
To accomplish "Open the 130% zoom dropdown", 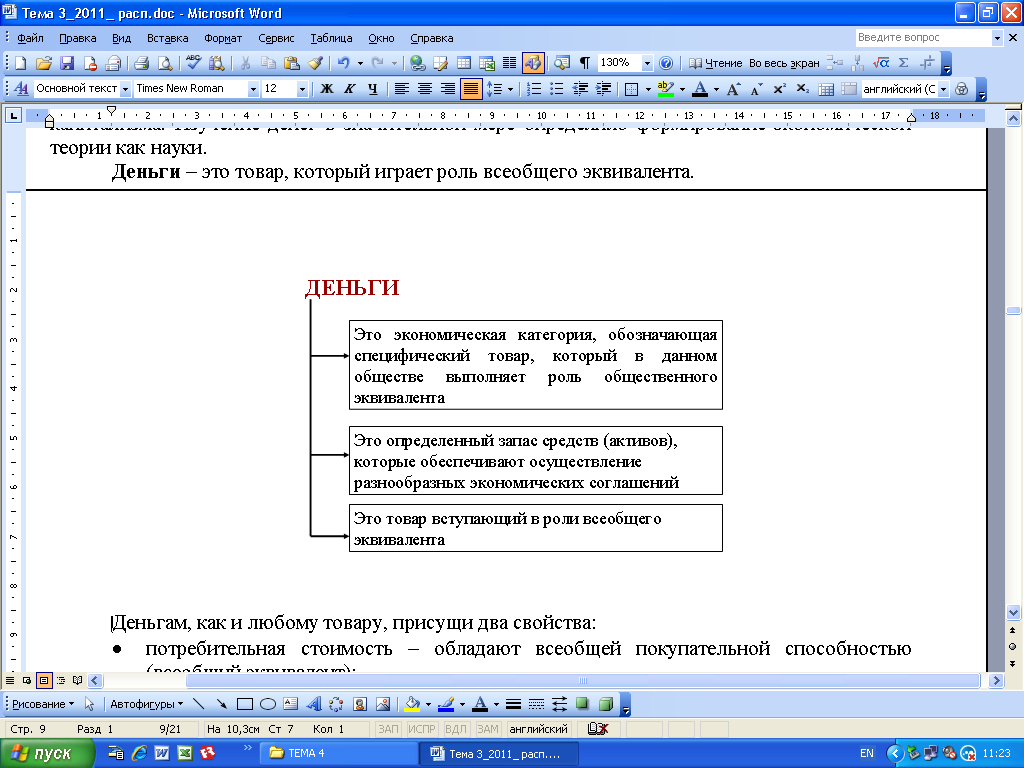I will tap(647, 63).
